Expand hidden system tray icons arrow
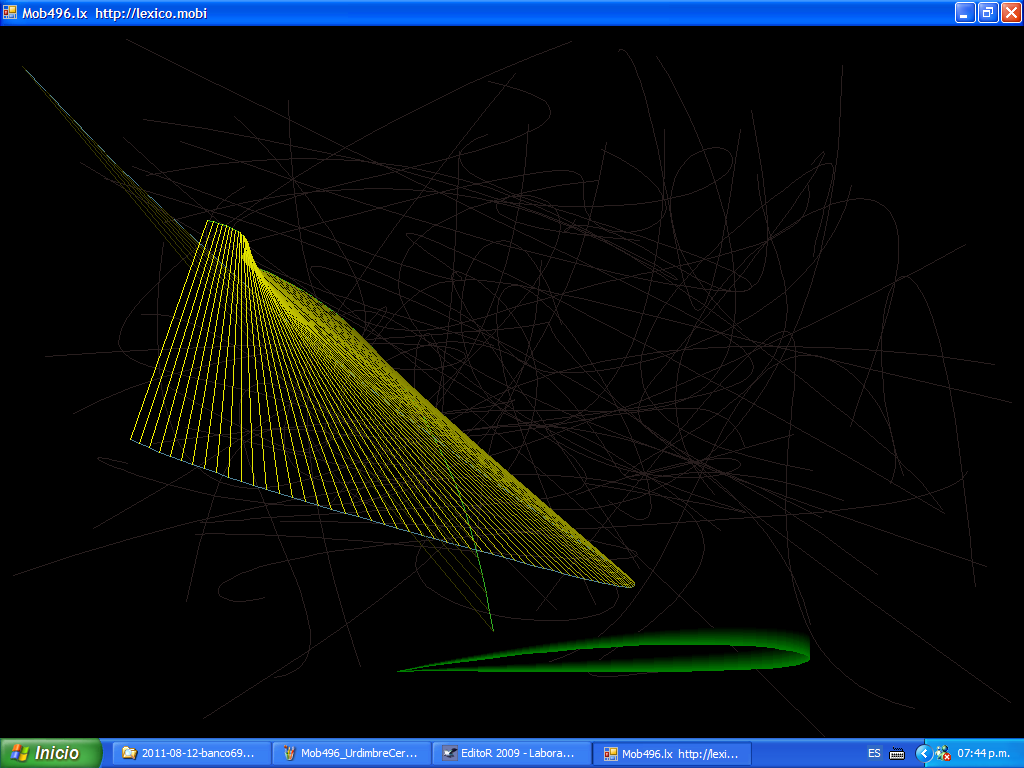1024x768 pixels. [923, 753]
